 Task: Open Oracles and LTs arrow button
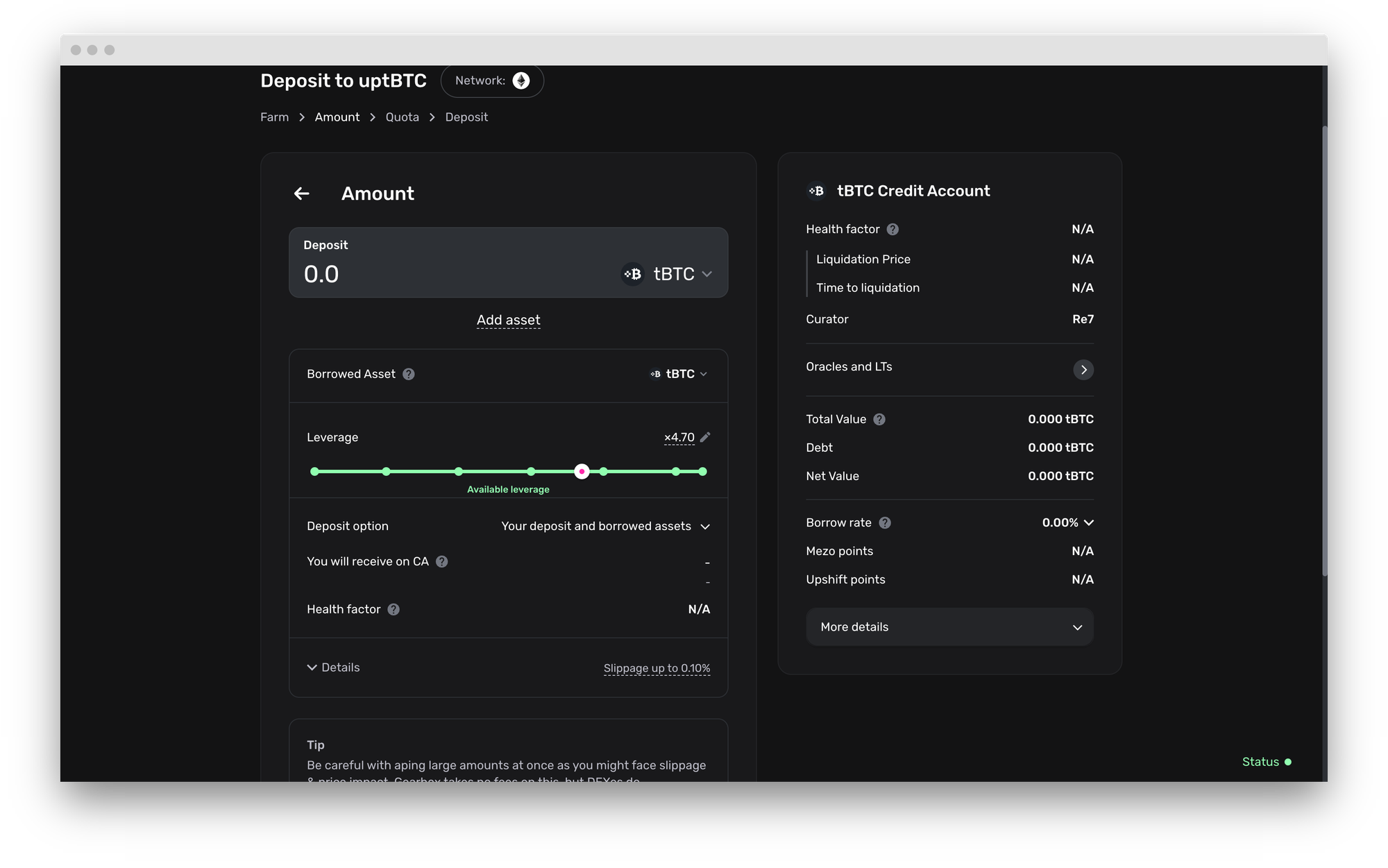pos(1083,369)
